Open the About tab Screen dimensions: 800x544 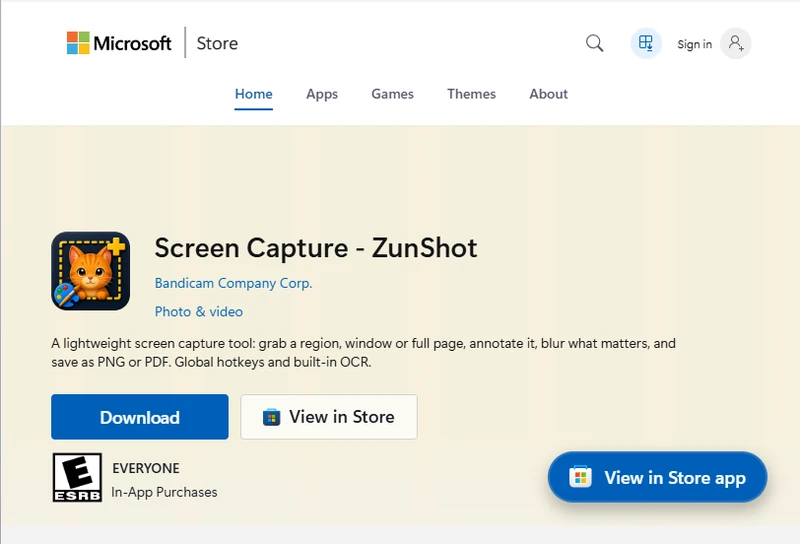coord(548,94)
